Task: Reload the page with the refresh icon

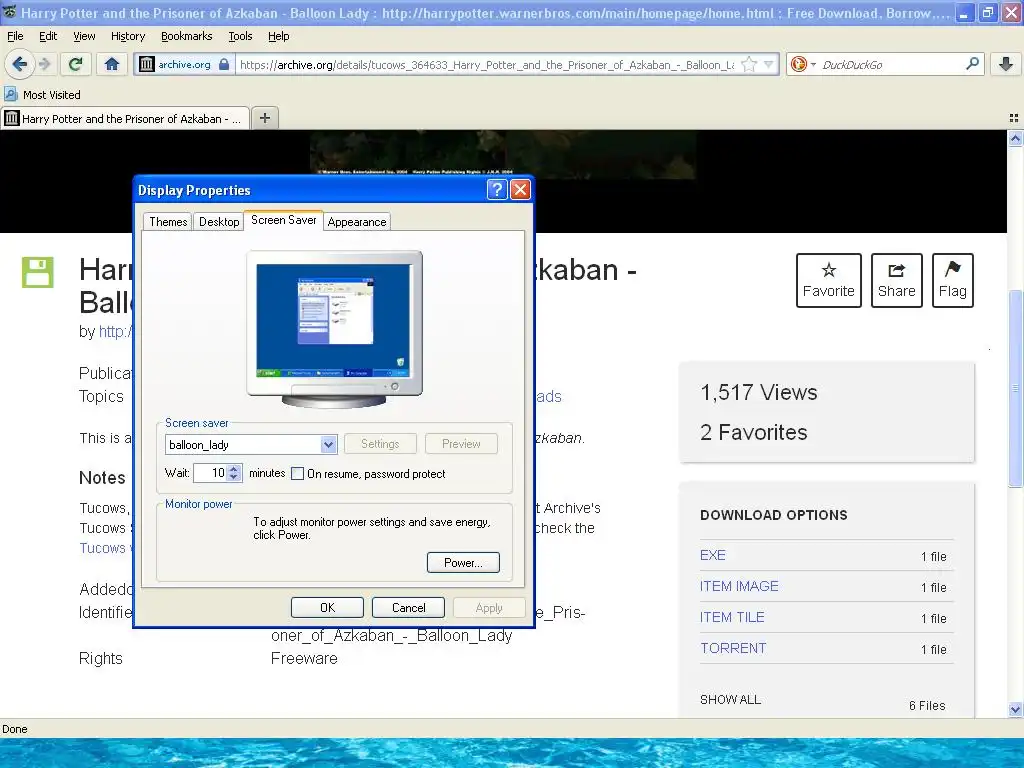Action: (x=76, y=64)
